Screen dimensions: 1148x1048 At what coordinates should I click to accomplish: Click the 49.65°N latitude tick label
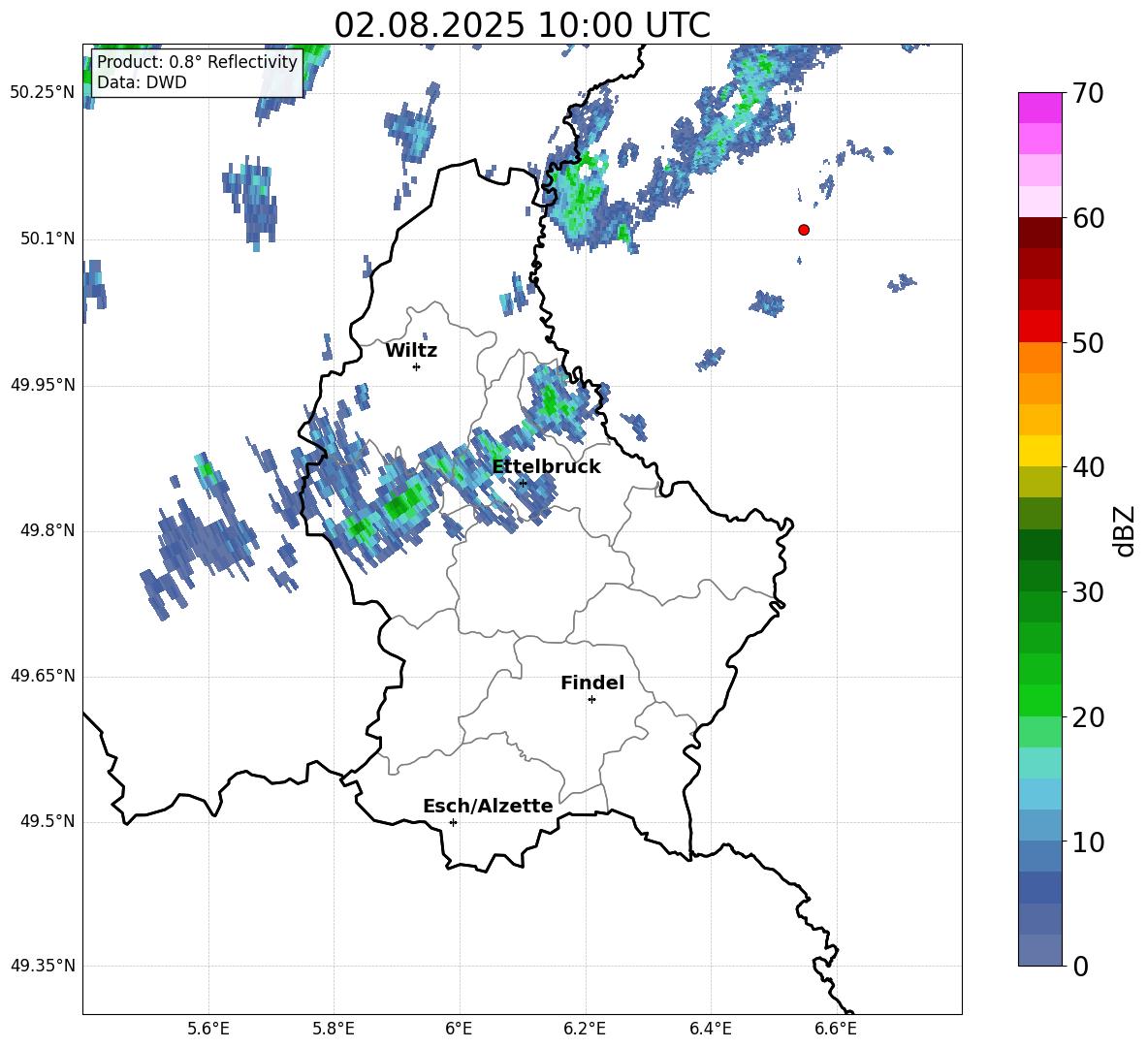43,676
